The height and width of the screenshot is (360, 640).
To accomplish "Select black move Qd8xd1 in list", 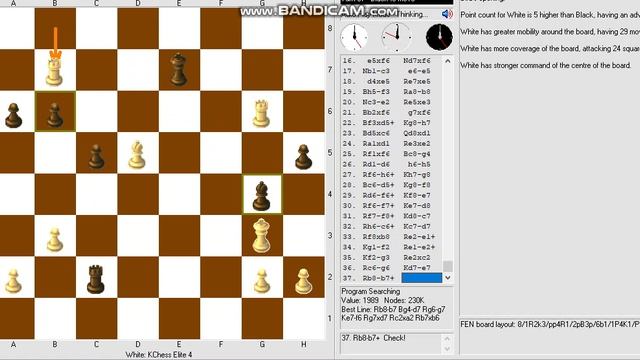I will point(417,133).
